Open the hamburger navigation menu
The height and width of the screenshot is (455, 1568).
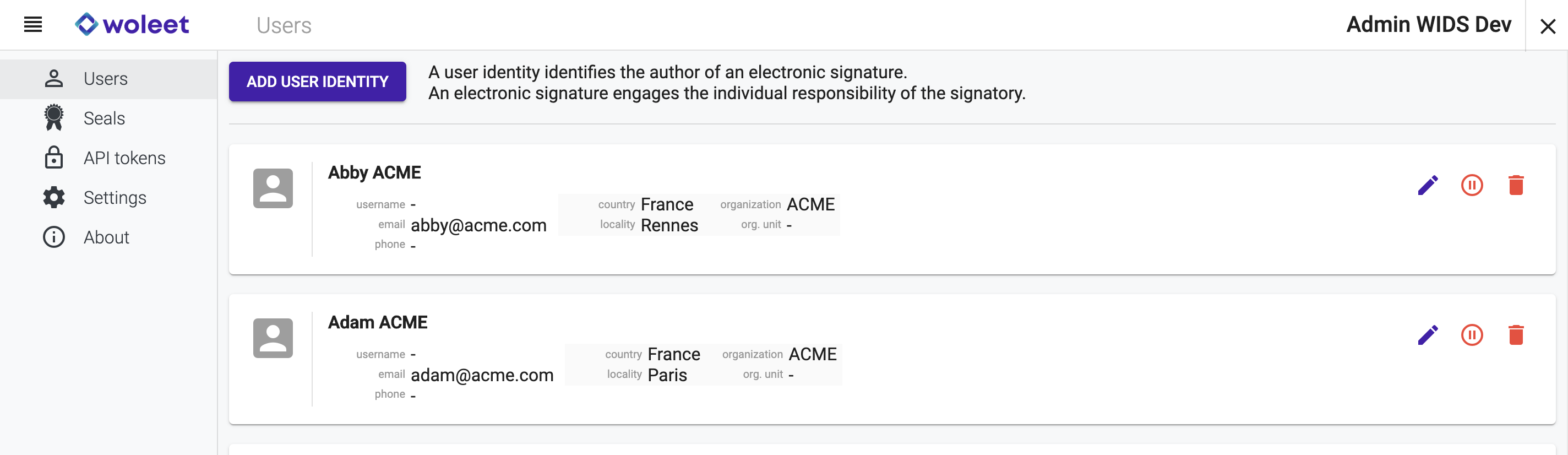click(x=33, y=25)
